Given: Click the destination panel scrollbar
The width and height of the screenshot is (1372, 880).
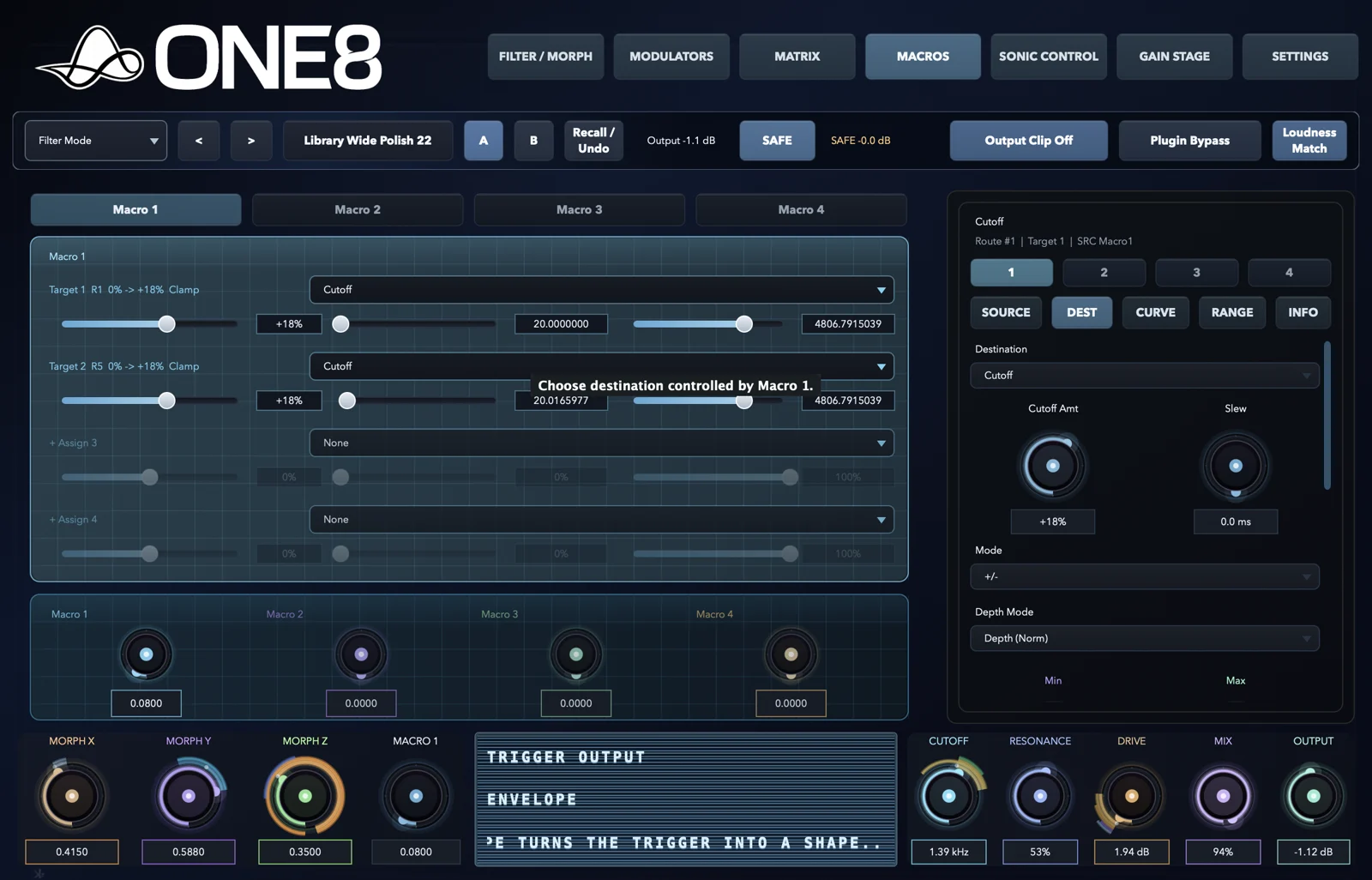Looking at the screenshot, I should (x=1327, y=415).
